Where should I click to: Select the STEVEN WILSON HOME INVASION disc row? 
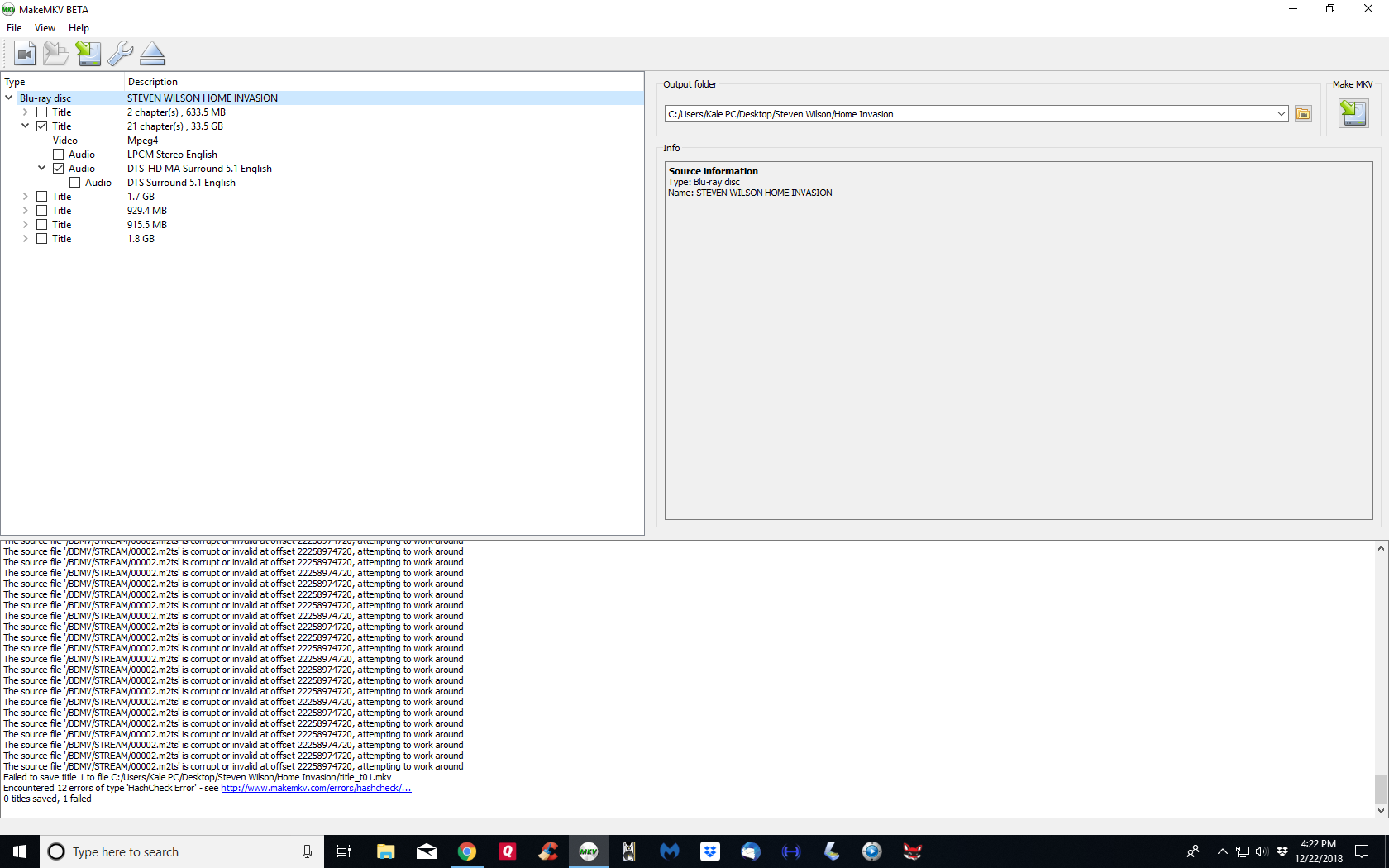point(322,98)
